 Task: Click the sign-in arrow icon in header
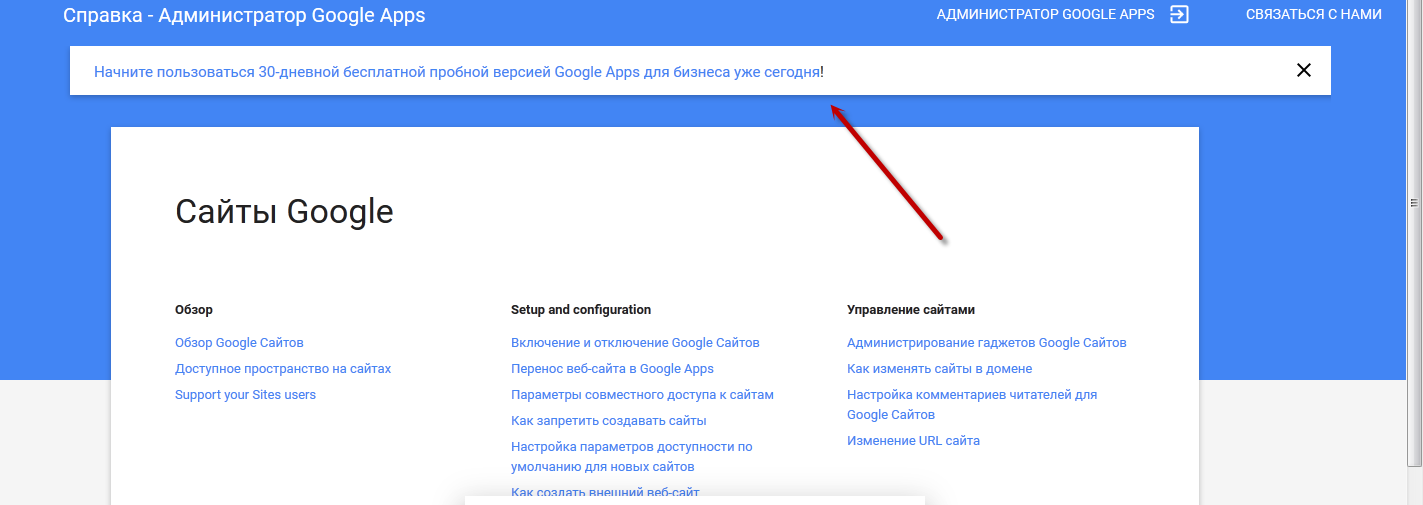(x=1179, y=15)
